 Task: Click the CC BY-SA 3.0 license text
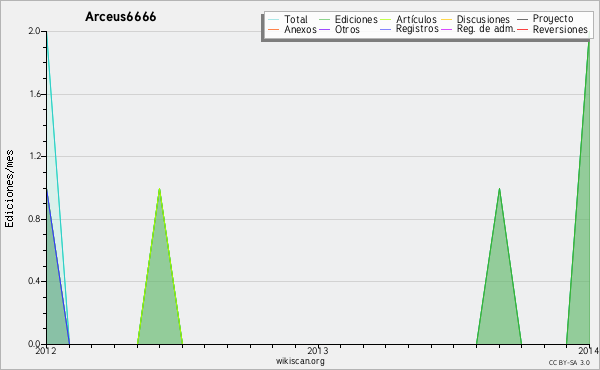pyautogui.click(x=569, y=363)
